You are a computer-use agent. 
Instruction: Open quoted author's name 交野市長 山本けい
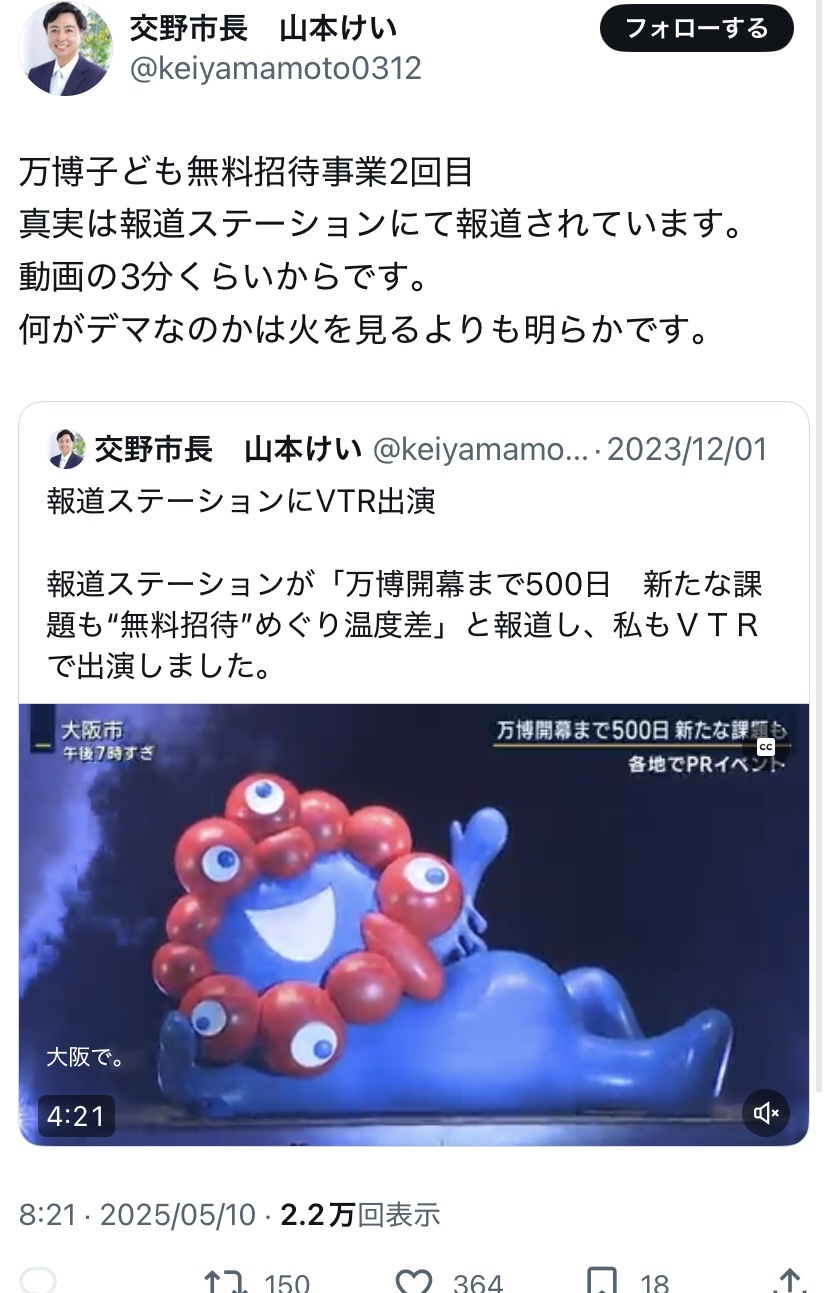tap(228, 450)
